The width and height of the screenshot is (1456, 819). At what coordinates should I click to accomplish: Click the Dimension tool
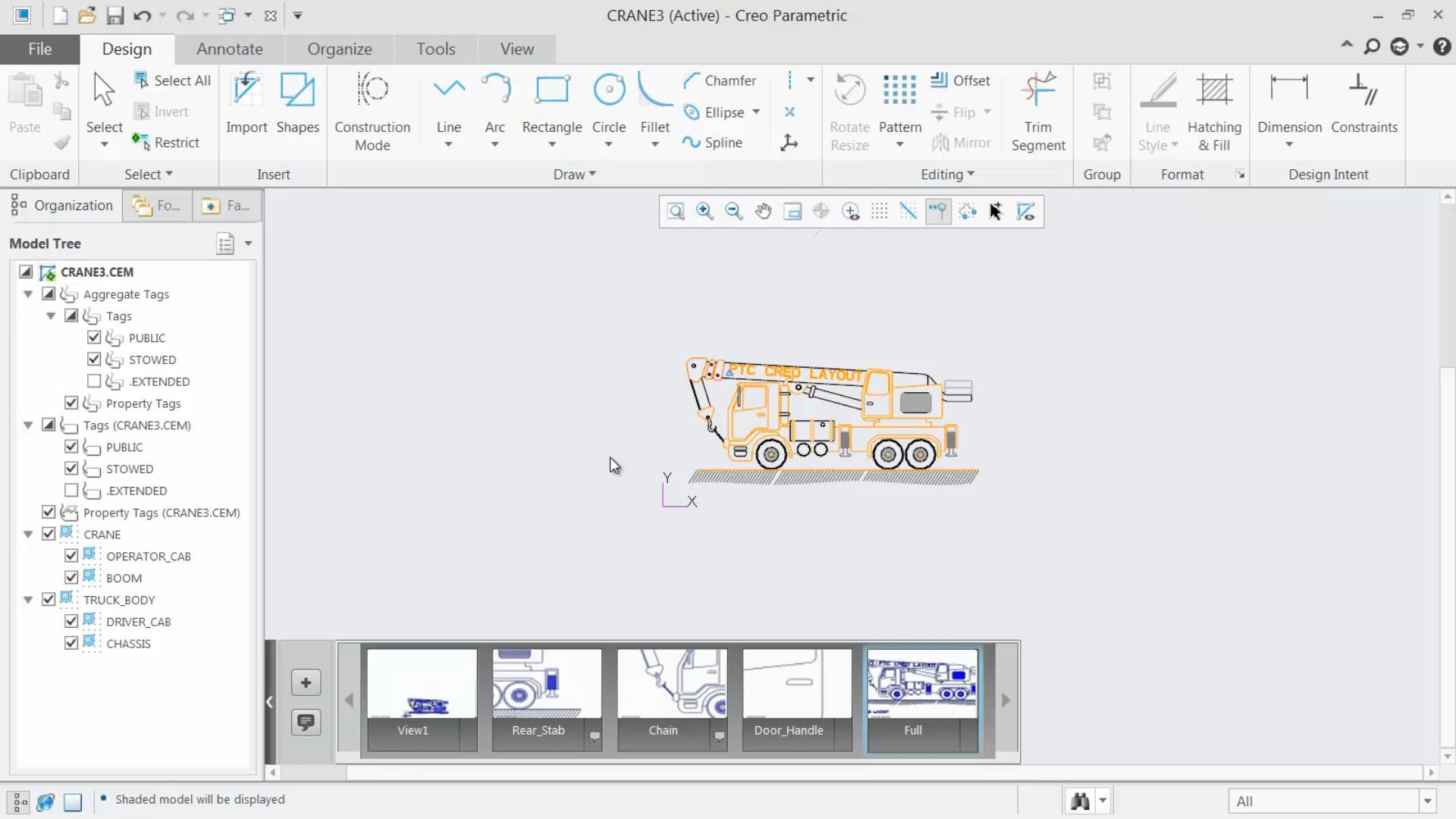(x=1289, y=103)
